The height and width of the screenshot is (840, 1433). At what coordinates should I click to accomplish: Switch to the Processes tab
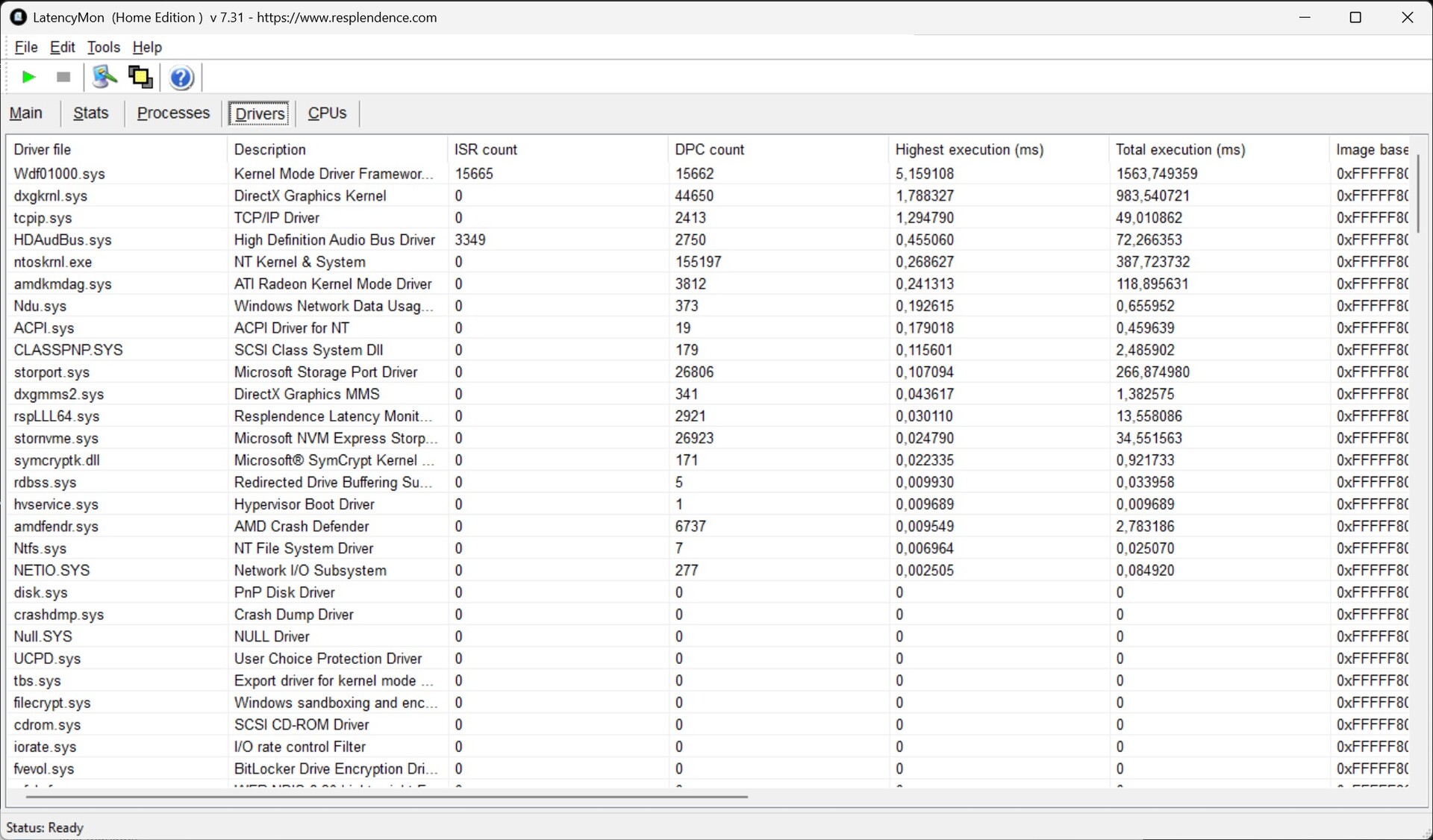coord(173,113)
